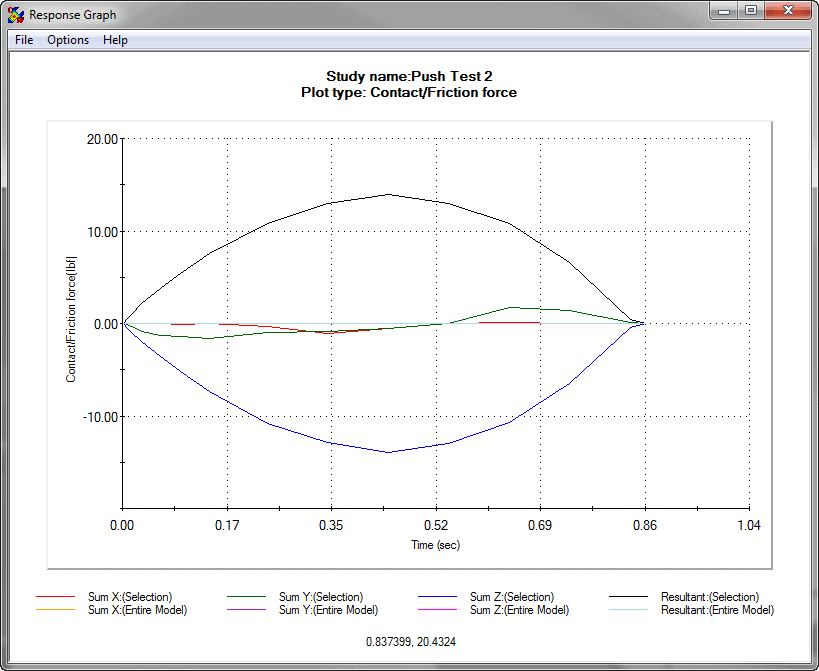
Task: Open the File menu
Action: coord(24,40)
